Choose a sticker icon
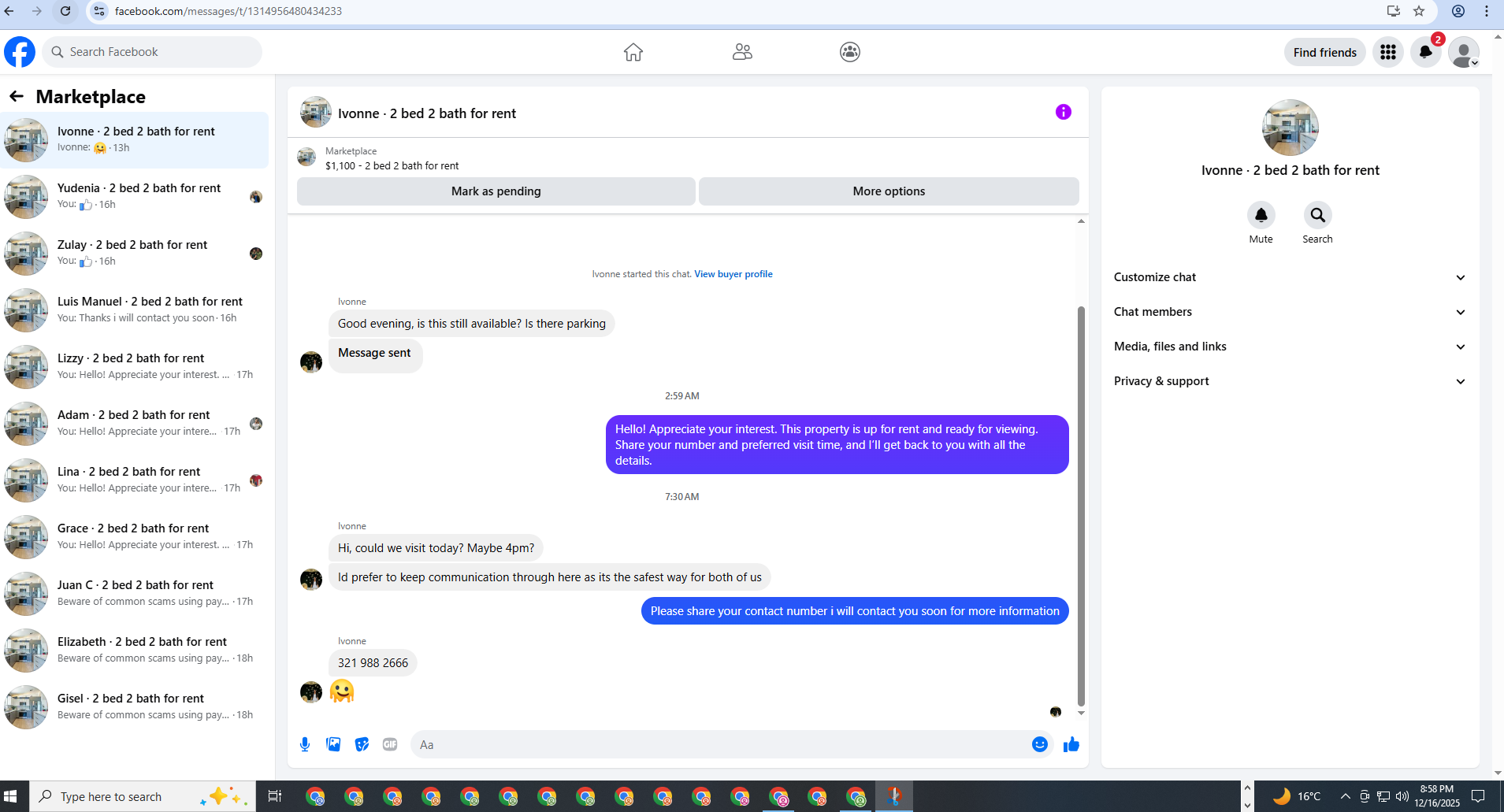 (x=362, y=744)
